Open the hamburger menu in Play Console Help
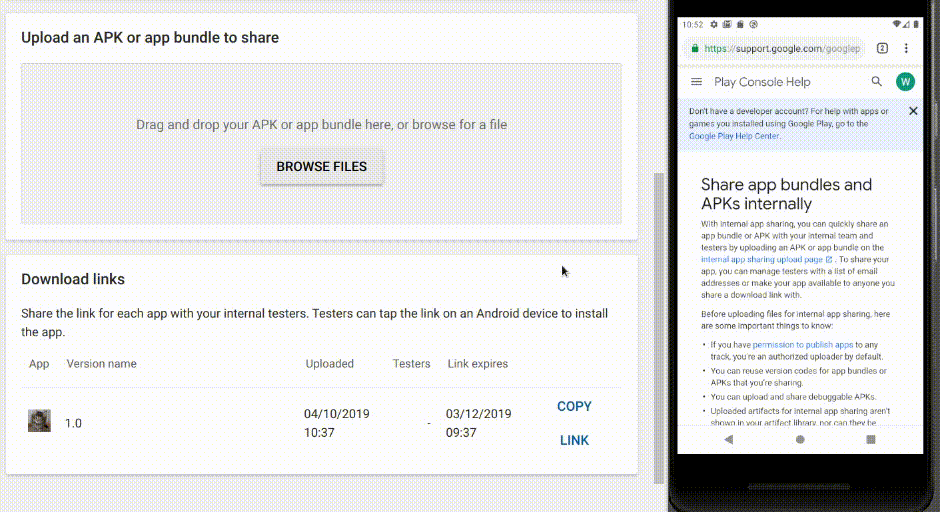The height and width of the screenshot is (512, 940). pyautogui.click(x=696, y=82)
